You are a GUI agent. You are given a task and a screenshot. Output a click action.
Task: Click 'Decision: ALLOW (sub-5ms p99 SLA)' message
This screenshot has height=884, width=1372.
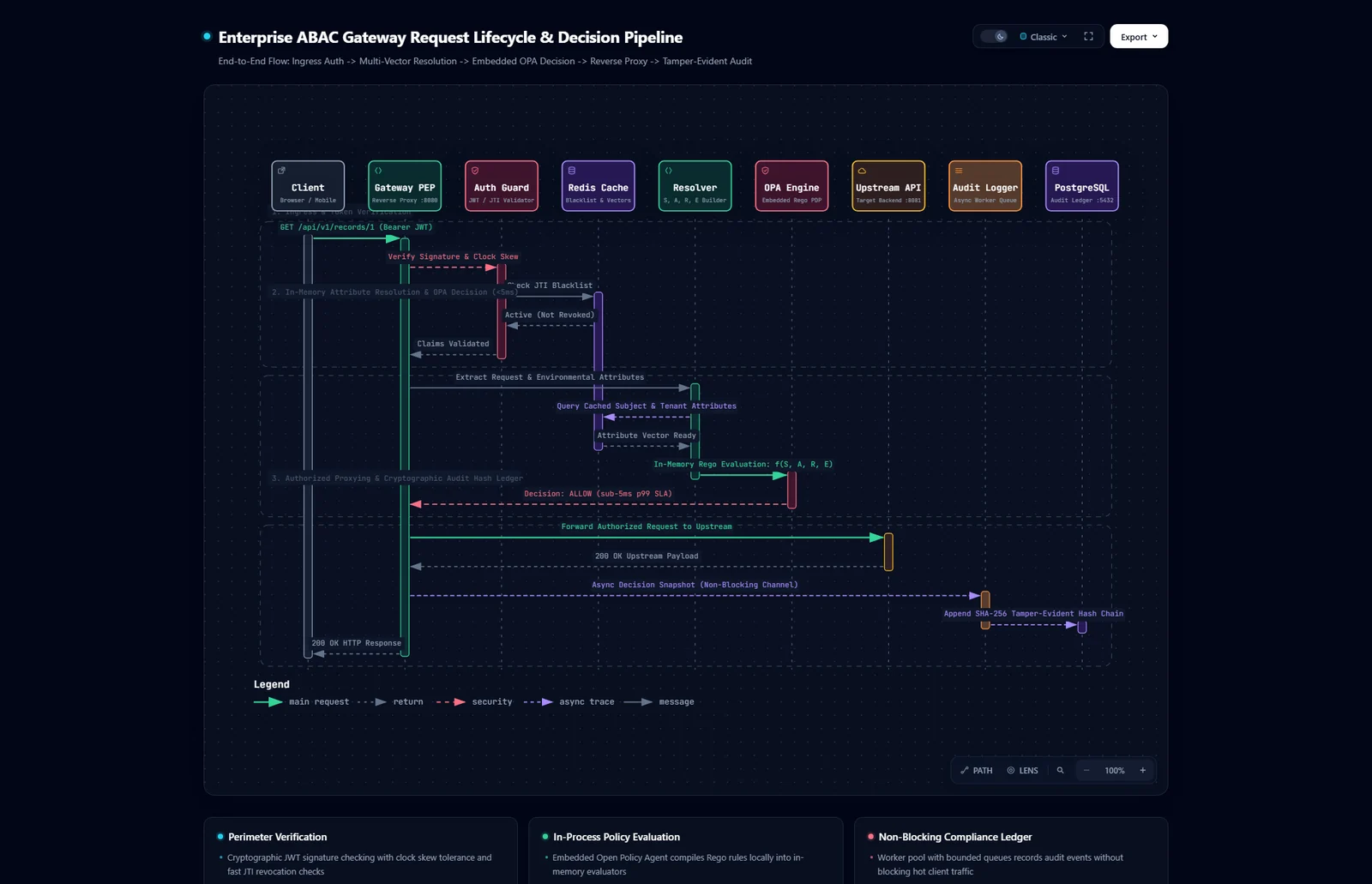[598, 494]
